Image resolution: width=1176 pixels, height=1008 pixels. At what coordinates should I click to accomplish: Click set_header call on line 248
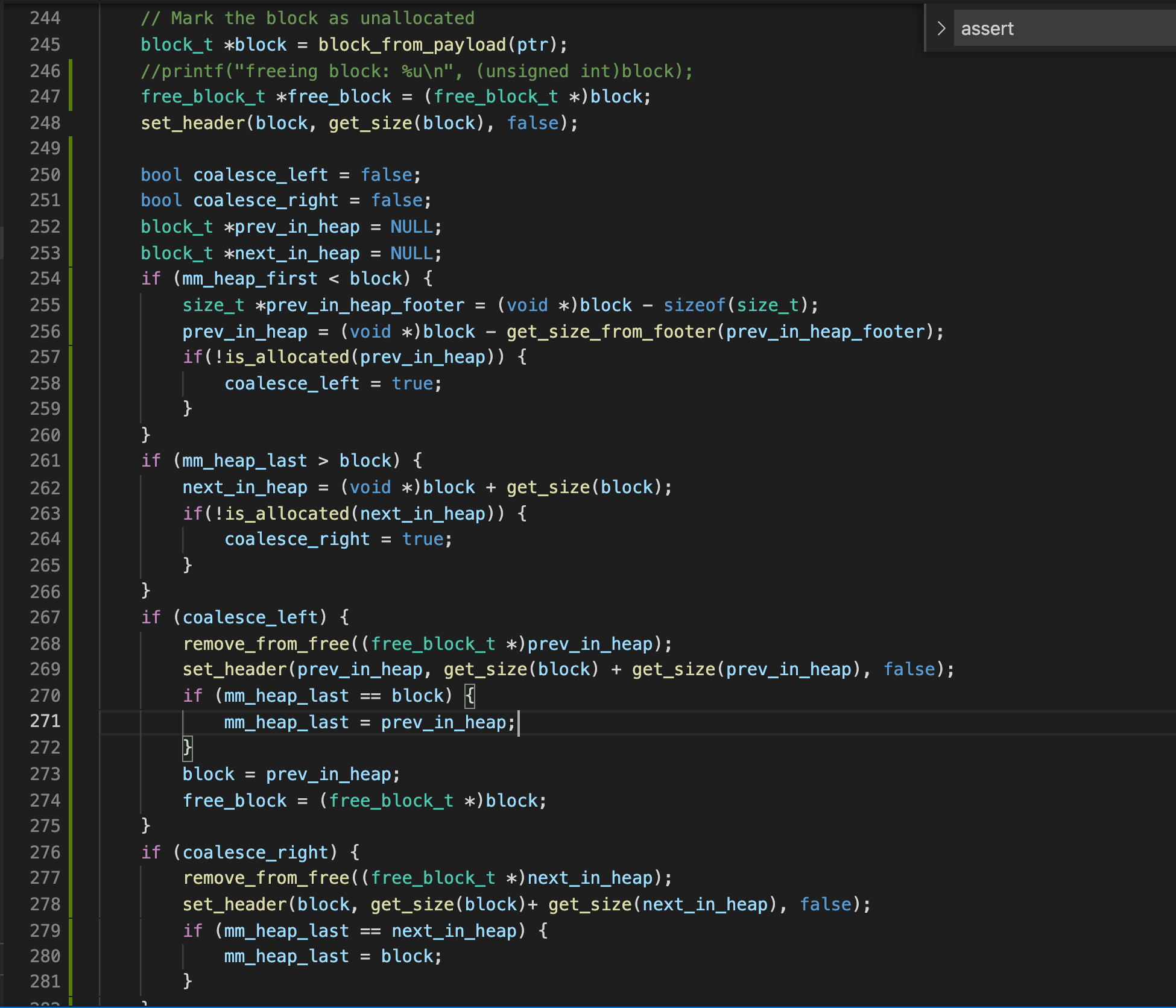[192, 123]
